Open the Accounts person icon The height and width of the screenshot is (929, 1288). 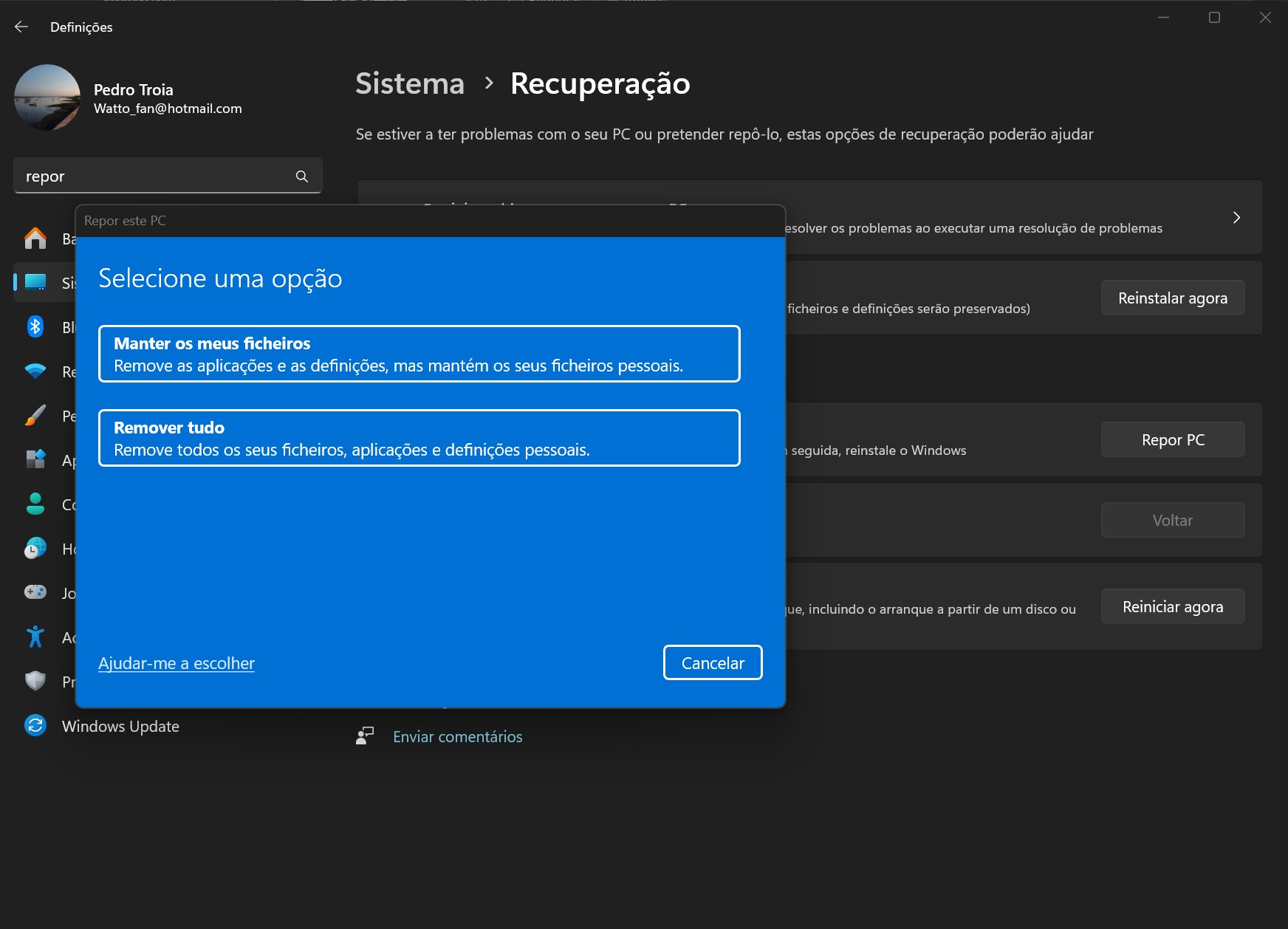click(x=35, y=504)
